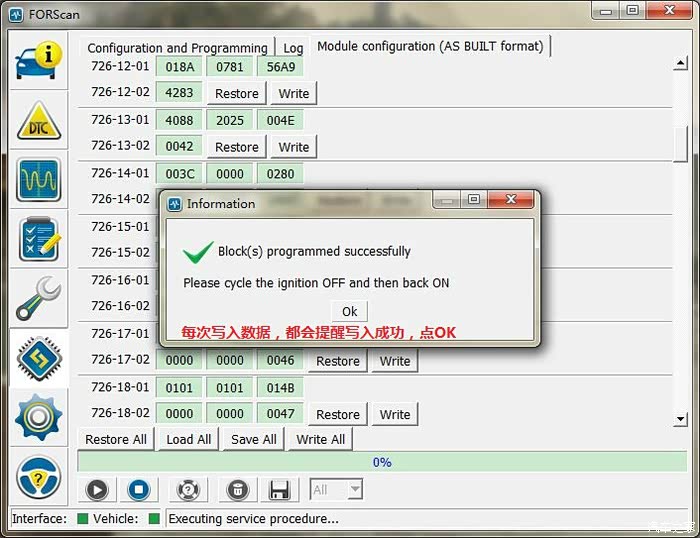Image resolution: width=700 pixels, height=538 pixels.
Task: Minimize the FORScan window
Action: pyautogui.click(x=606, y=11)
